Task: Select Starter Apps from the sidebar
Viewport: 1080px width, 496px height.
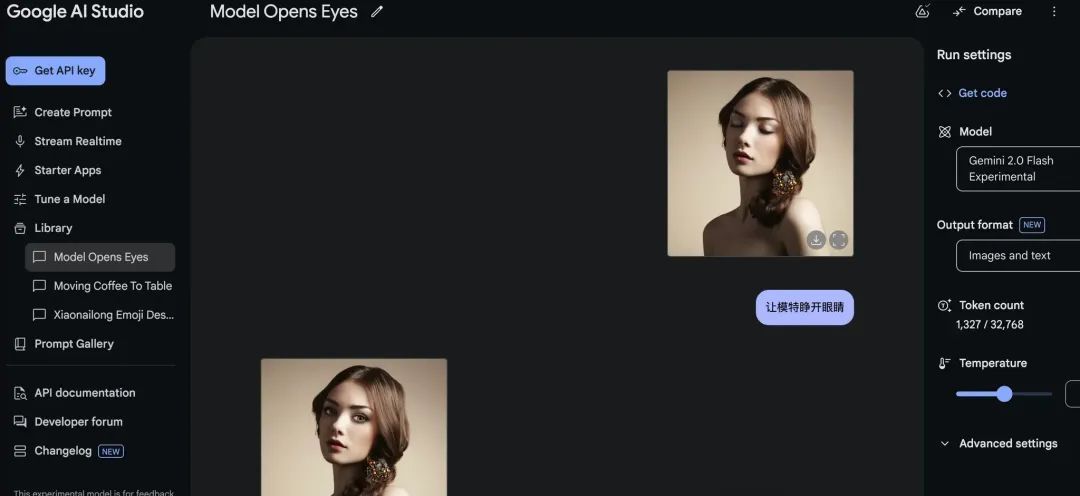Action: (68, 170)
